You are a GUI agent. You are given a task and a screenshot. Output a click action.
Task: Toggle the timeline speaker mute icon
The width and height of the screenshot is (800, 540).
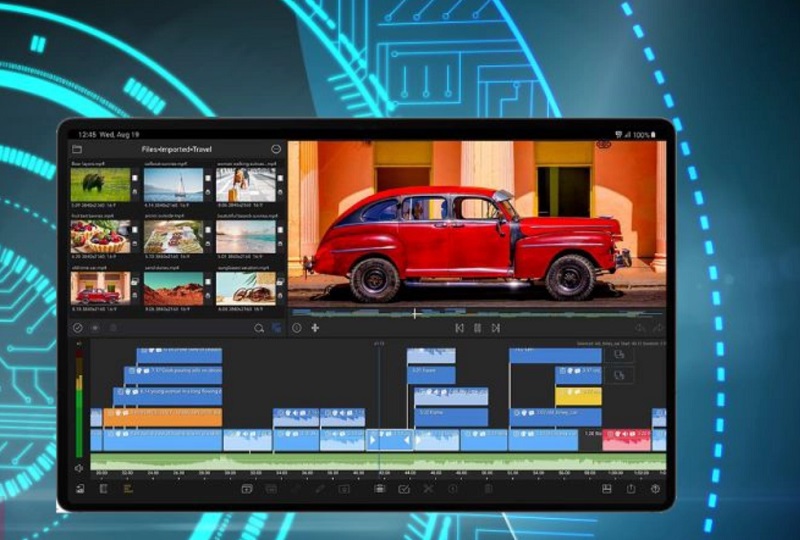click(x=80, y=467)
